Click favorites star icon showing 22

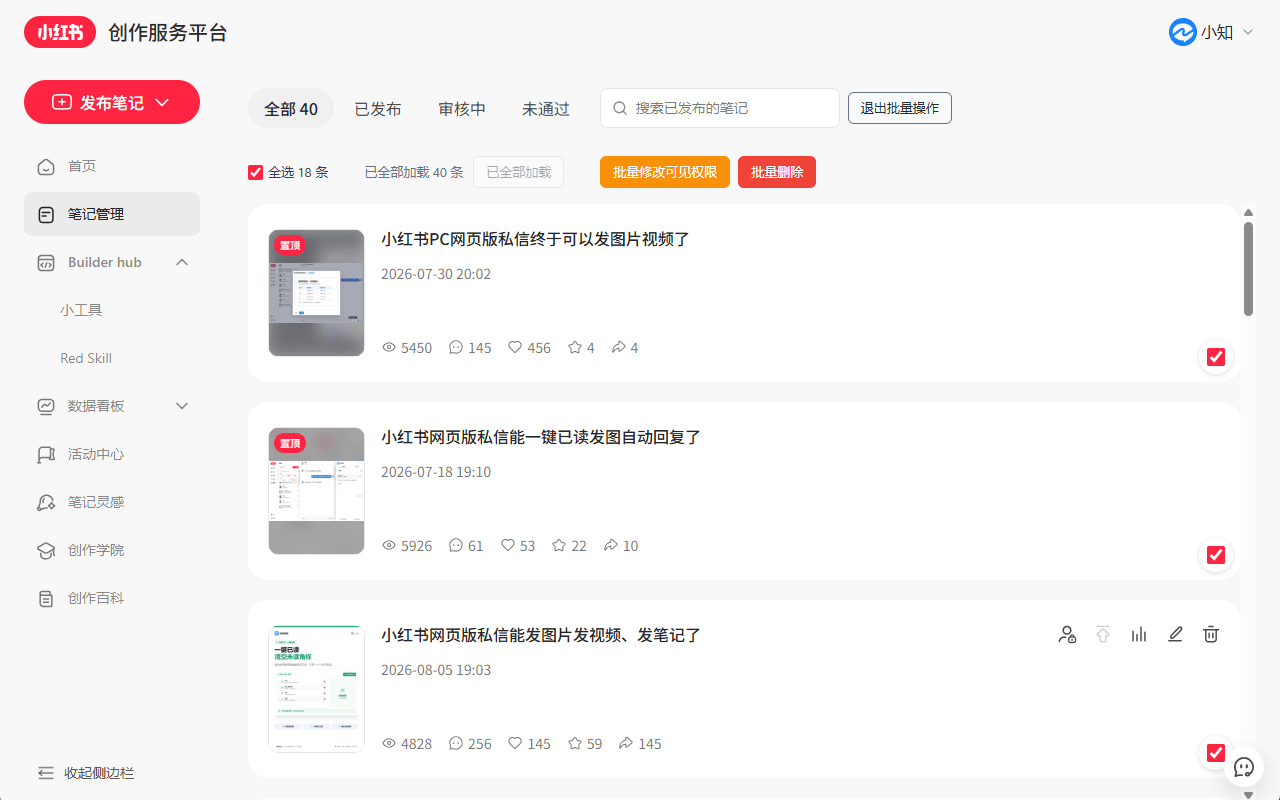click(x=559, y=546)
